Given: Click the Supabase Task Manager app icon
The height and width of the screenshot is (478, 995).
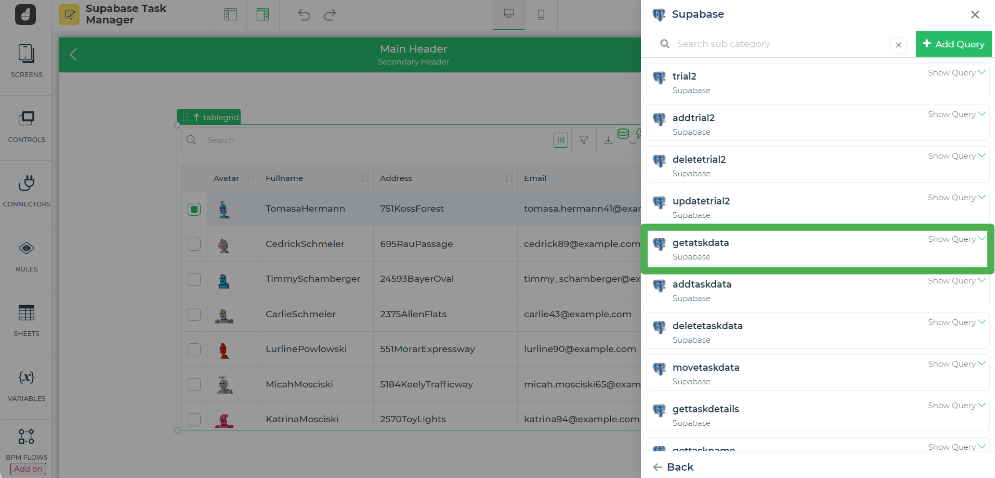Looking at the screenshot, I should coord(69,15).
